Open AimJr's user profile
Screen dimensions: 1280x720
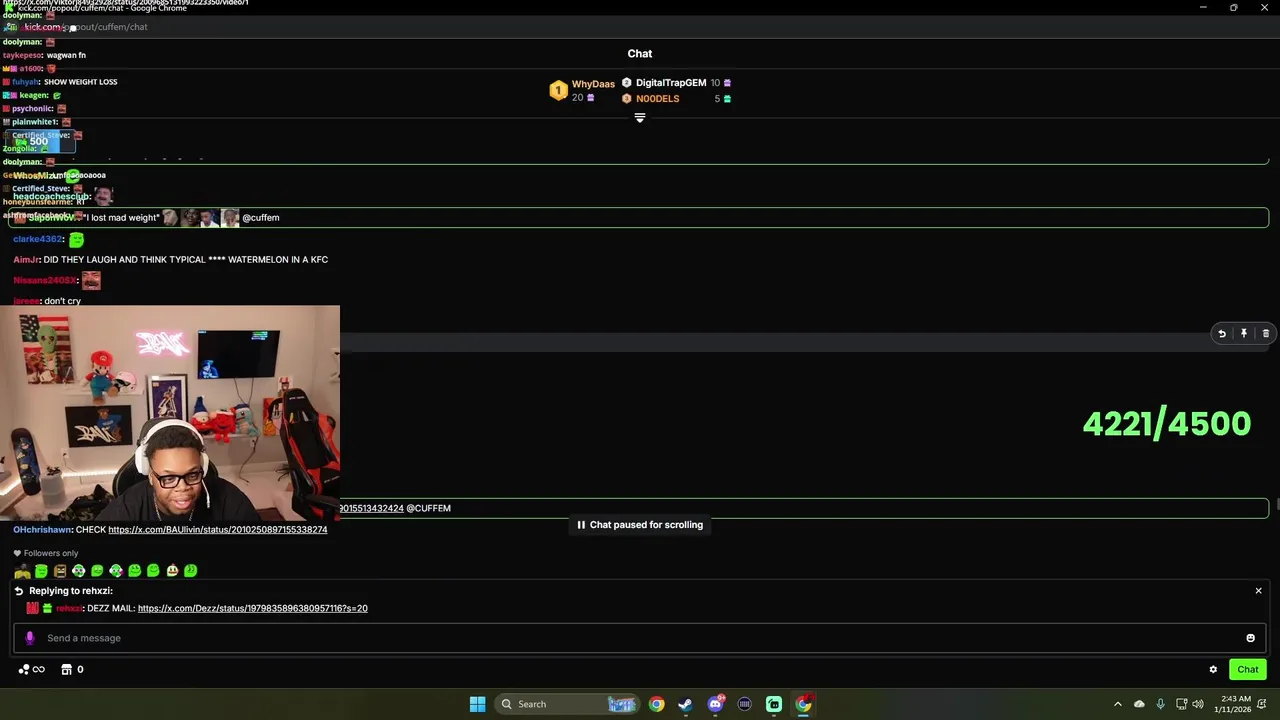pyautogui.click(x=26, y=260)
